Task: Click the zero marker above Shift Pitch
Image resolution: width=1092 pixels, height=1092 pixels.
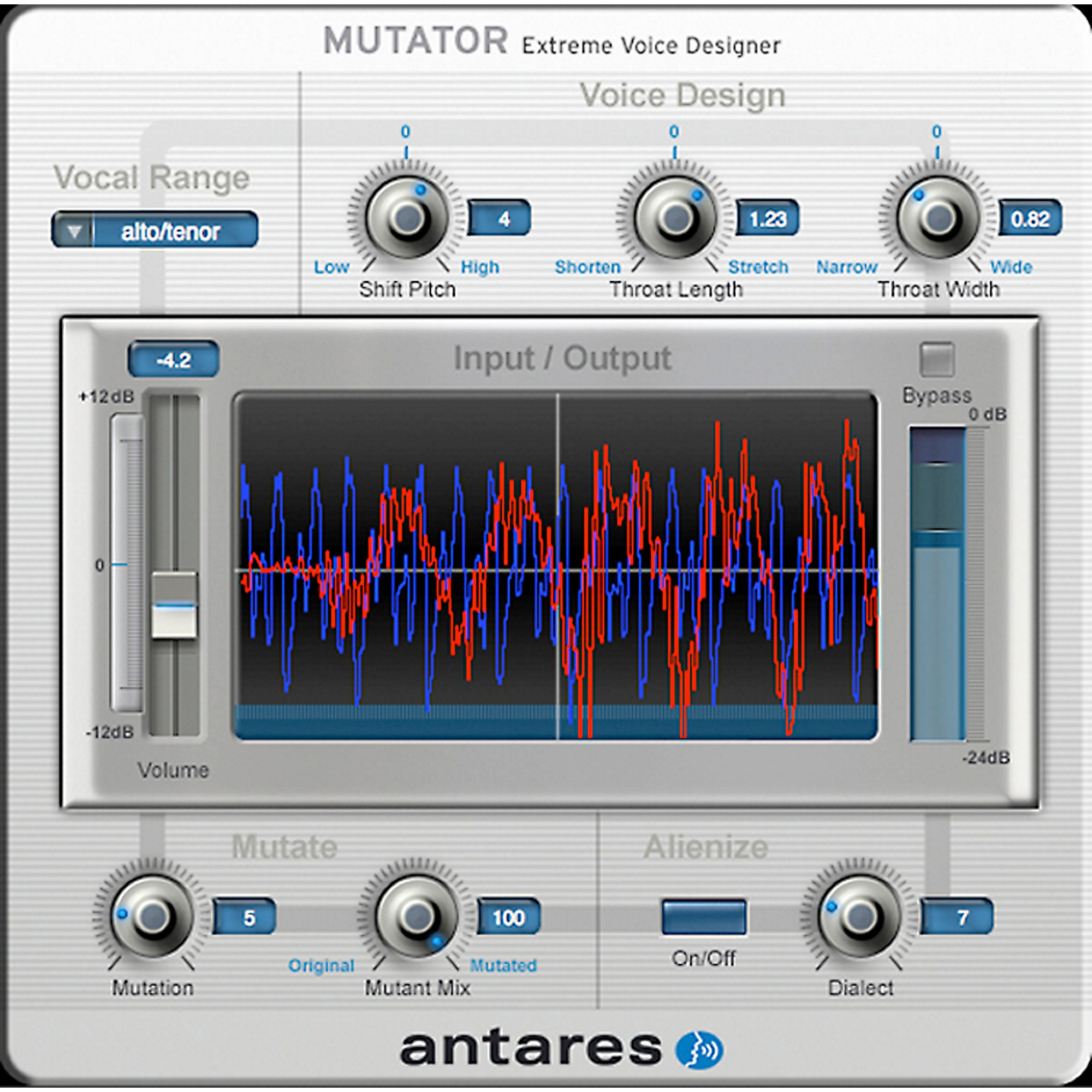Action: 405,132
